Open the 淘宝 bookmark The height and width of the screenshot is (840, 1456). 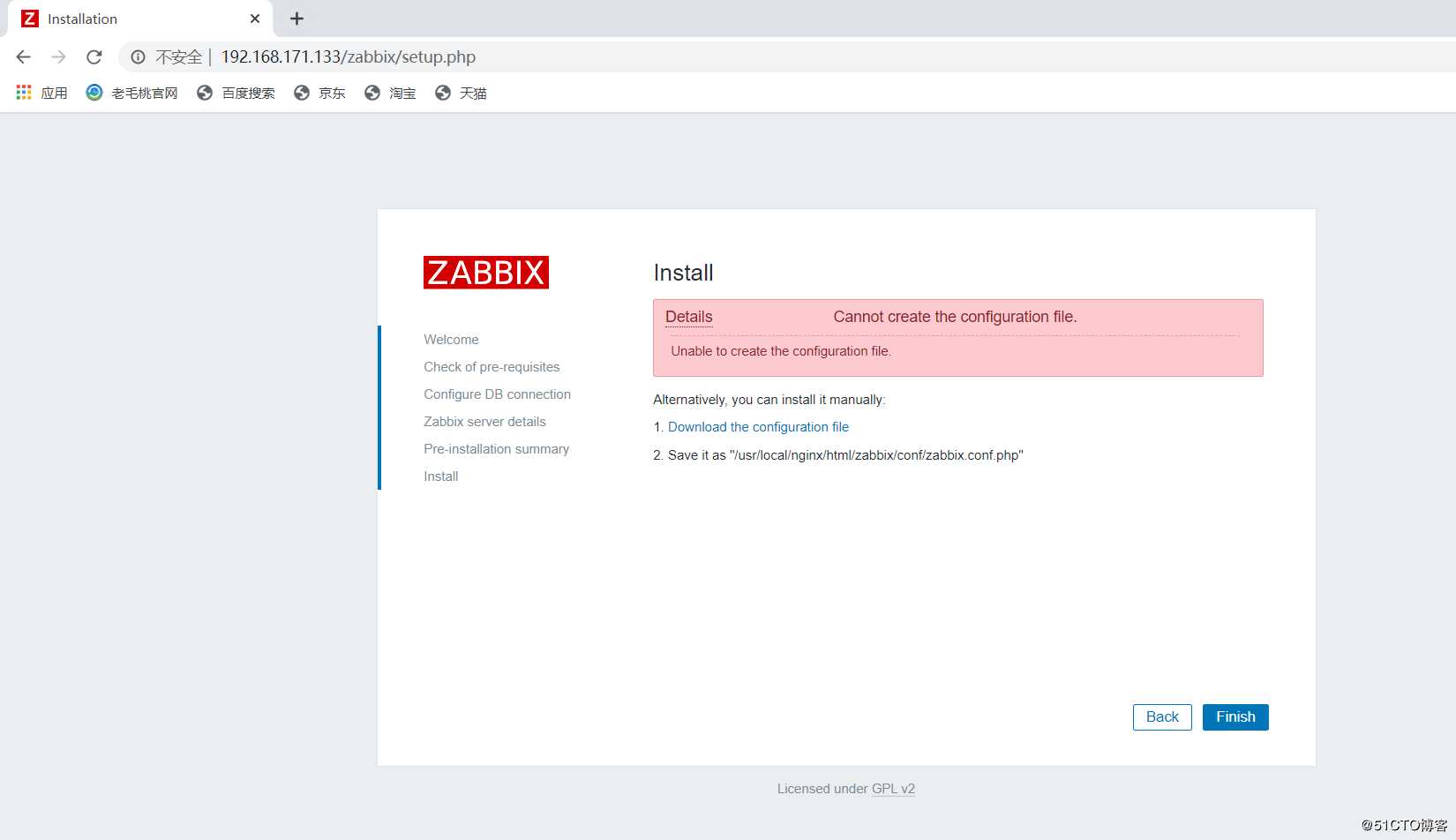390,93
